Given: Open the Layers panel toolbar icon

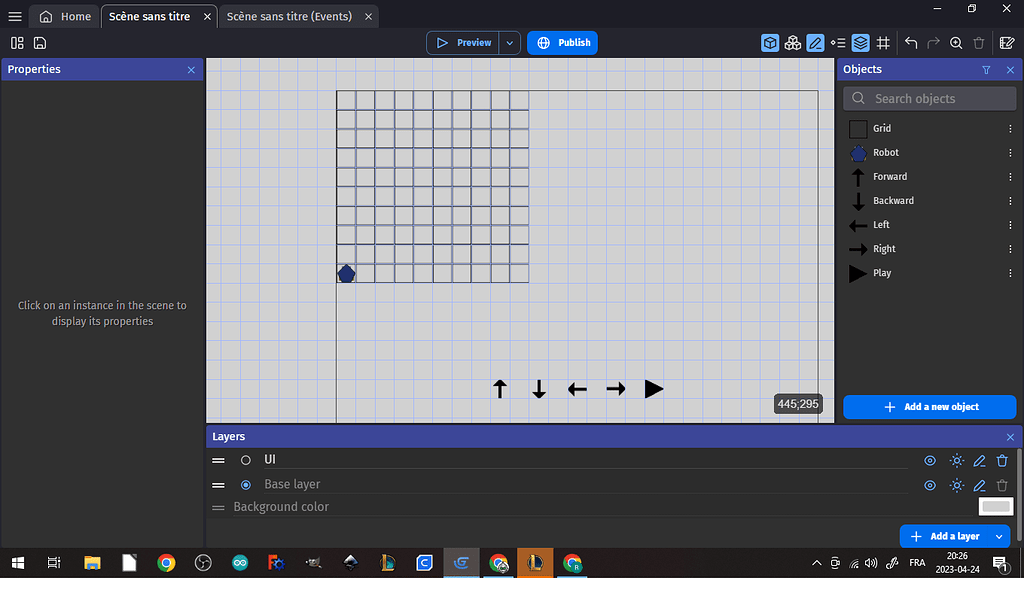Looking at the screenshot, I should tap(860, 42).
